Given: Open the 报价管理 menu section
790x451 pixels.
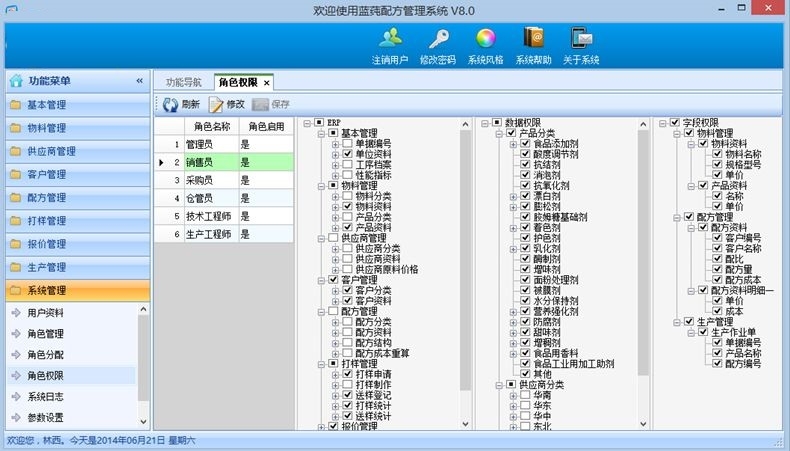Looking at the screenshot, I should click(x=78, y=244).
